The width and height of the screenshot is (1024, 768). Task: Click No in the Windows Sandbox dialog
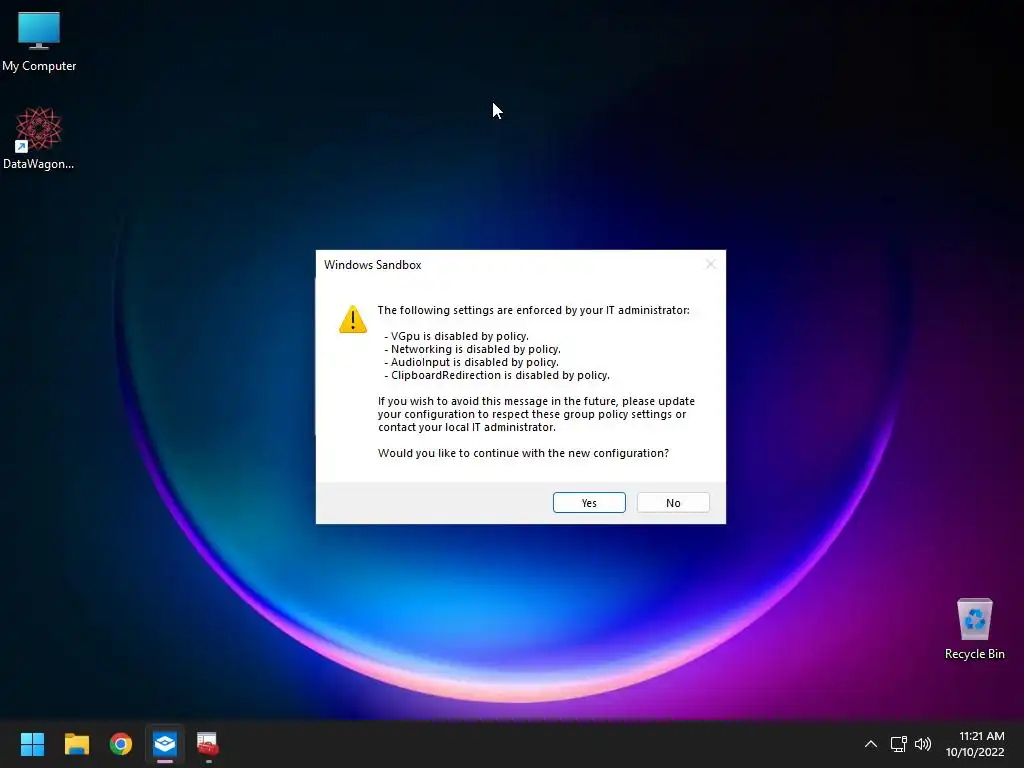coord(673,502)
